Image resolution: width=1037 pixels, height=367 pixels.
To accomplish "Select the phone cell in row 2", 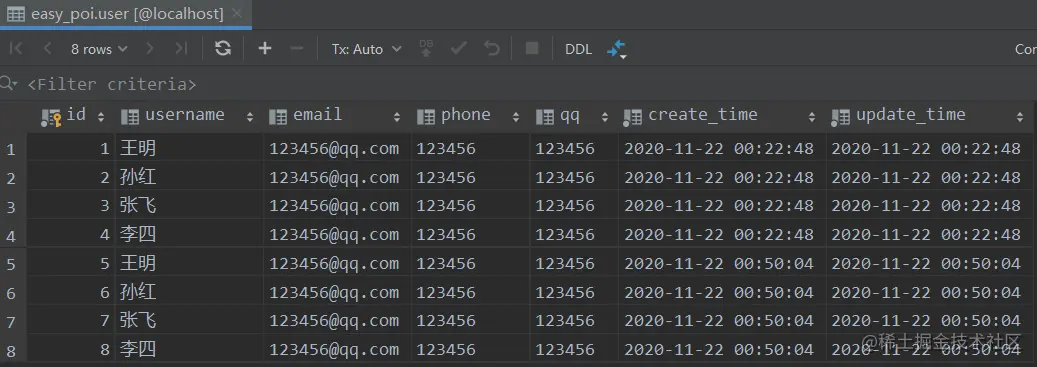I will (x=470, y=177).
